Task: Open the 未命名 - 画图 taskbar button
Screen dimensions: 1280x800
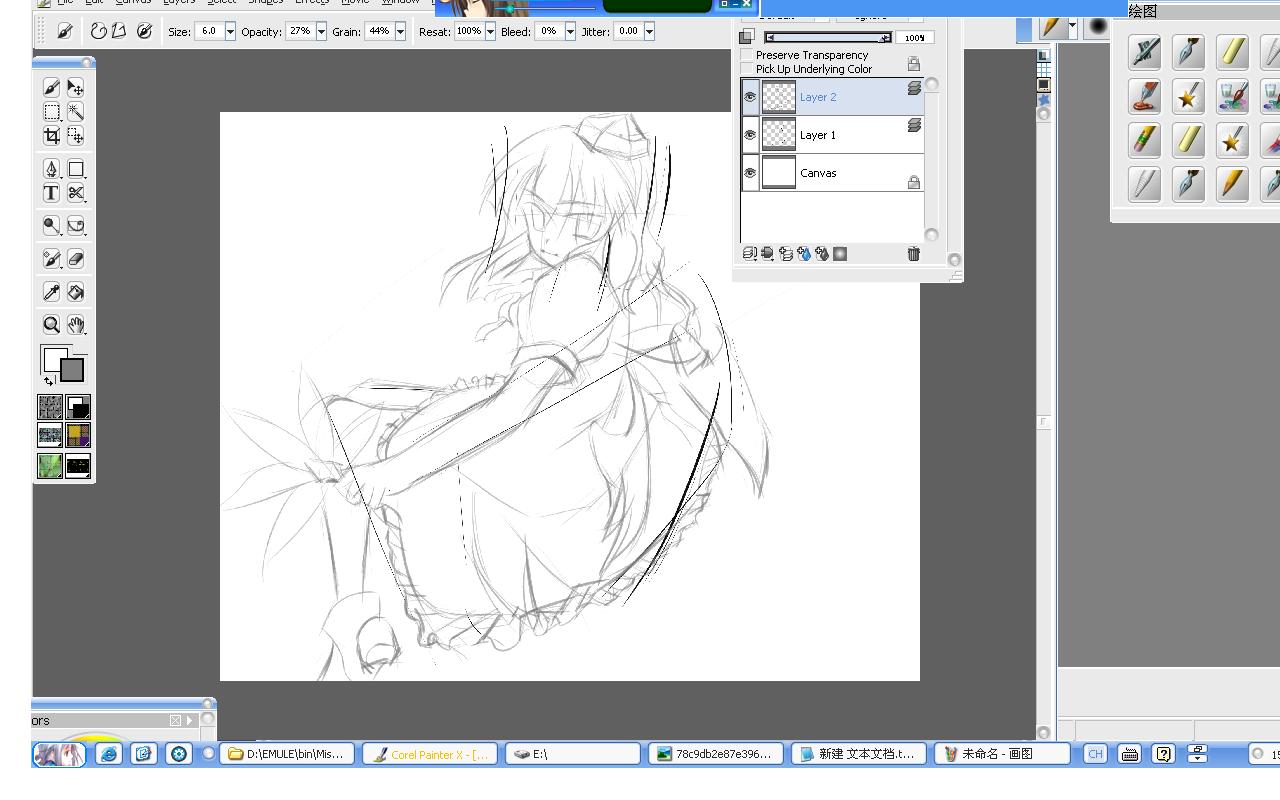Action: point(1001,754)
